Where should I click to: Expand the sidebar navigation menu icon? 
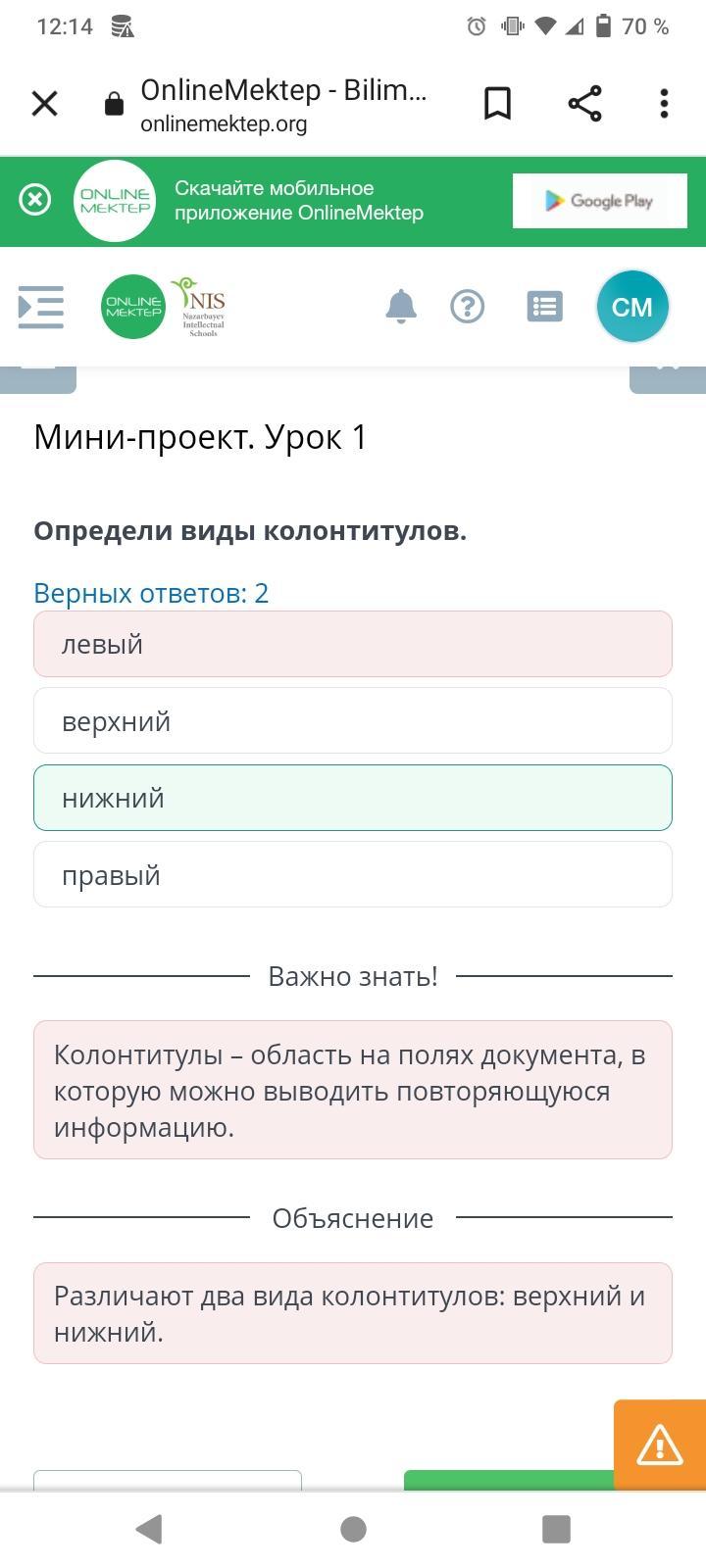point(41,308)
